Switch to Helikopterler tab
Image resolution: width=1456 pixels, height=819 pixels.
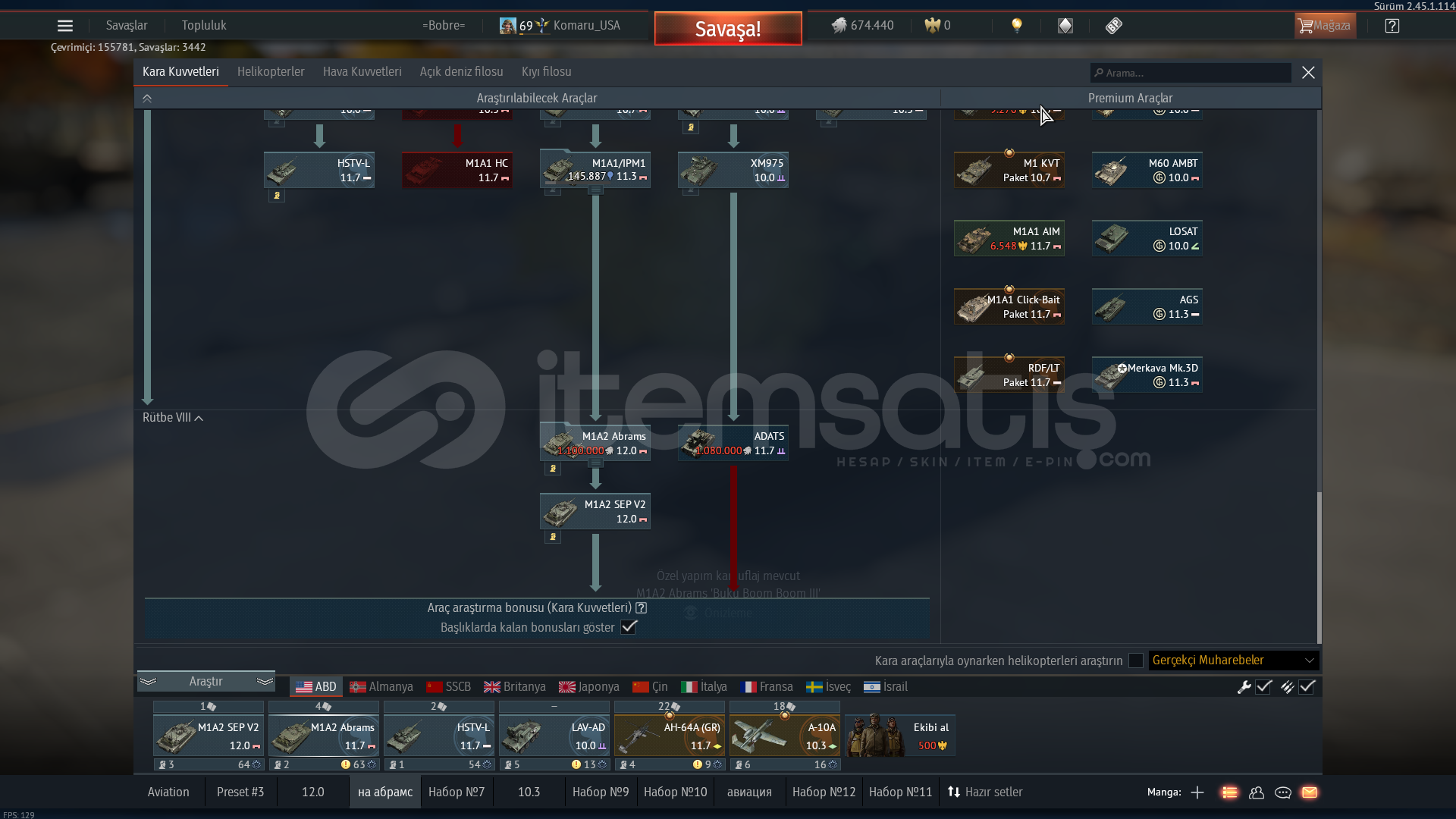pyautogui.click(x=271, y=72)
